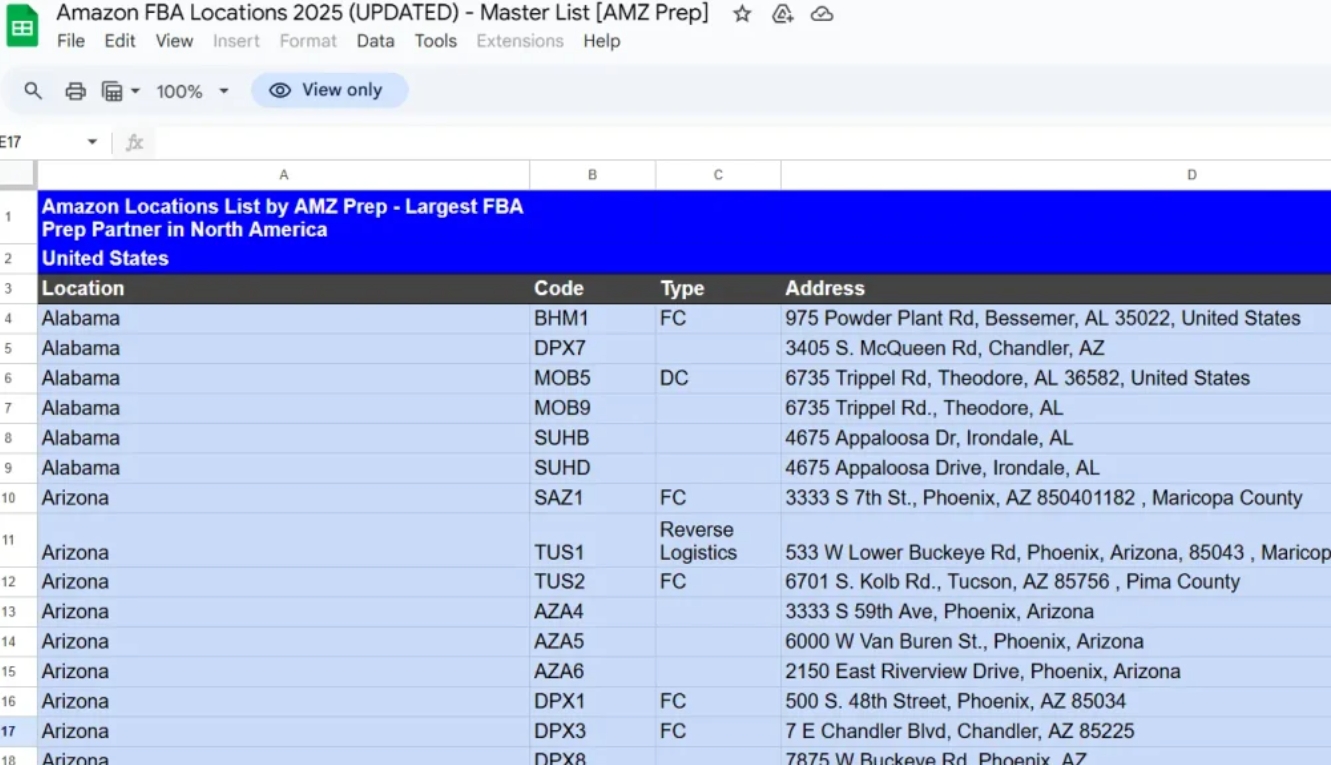
Task: Click the '975 Powder Plant Rd' address cell
Action: pyautogui.click(x=1056, y=319)
